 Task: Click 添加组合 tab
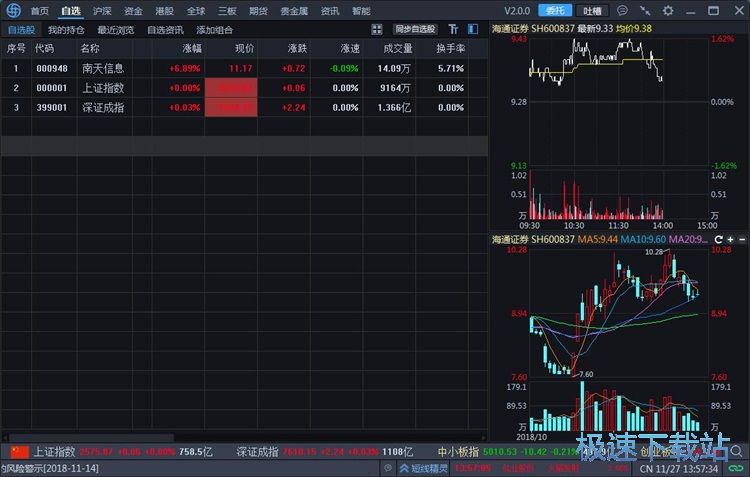[x=215, y=30]
